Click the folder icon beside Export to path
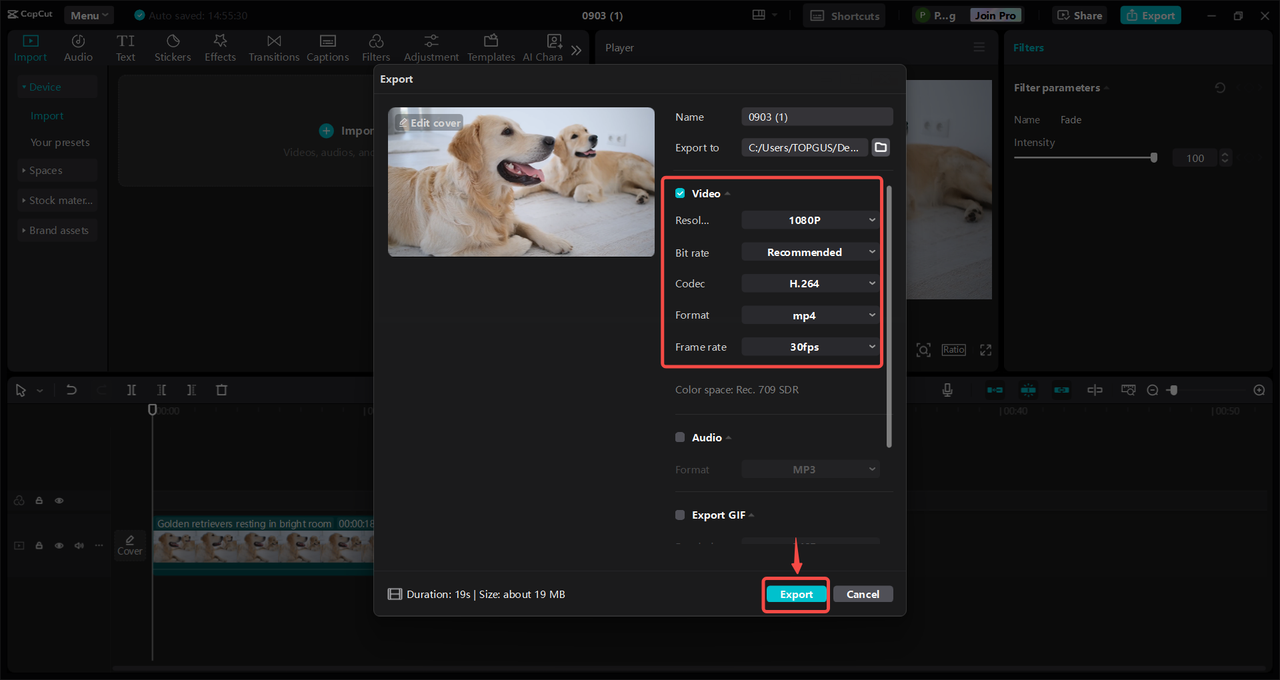The width and height of the screenshot is (1280, 680). point(880,147)
